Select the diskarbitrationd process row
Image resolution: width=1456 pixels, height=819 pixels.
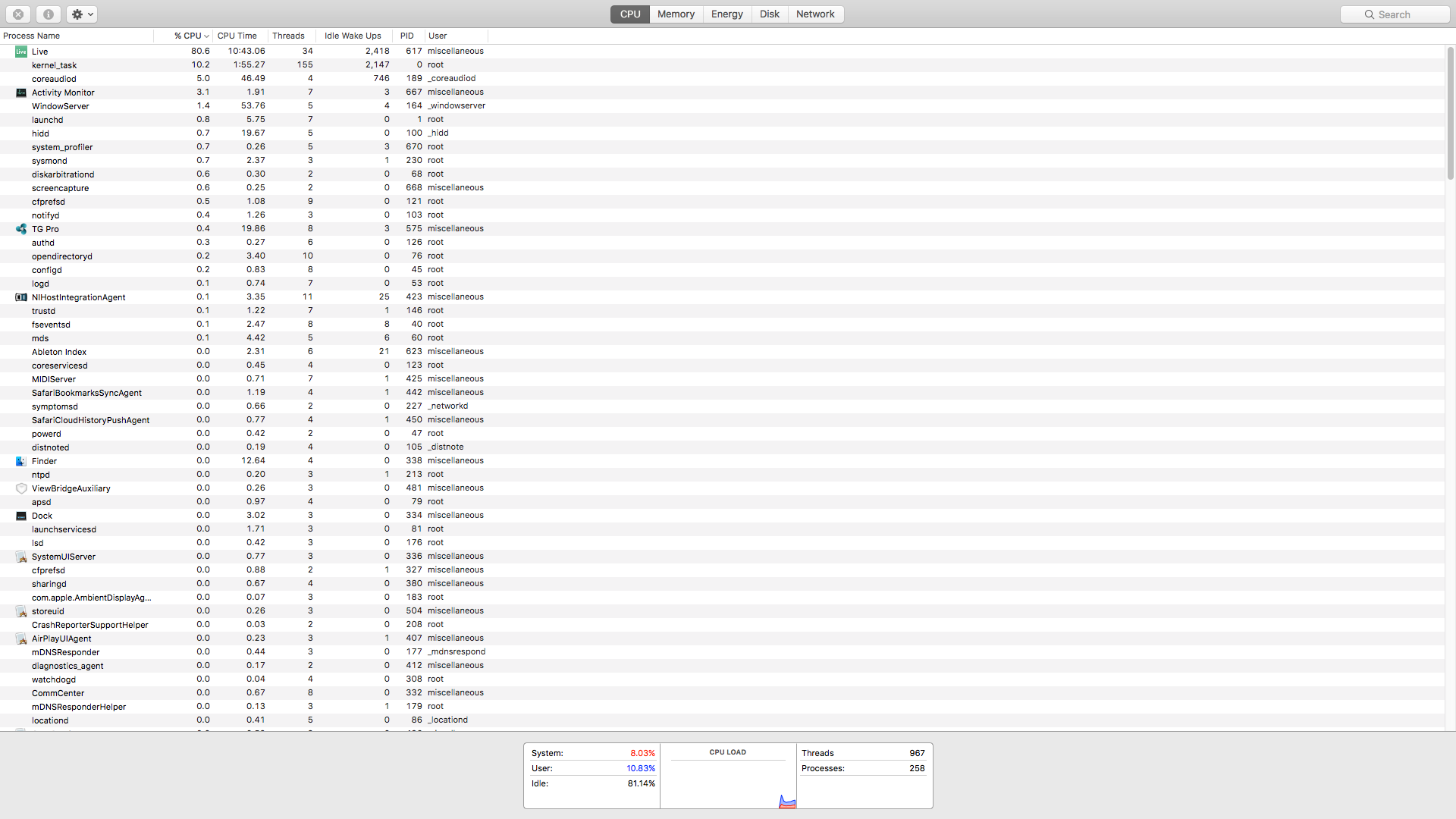(x=722, y=174)
